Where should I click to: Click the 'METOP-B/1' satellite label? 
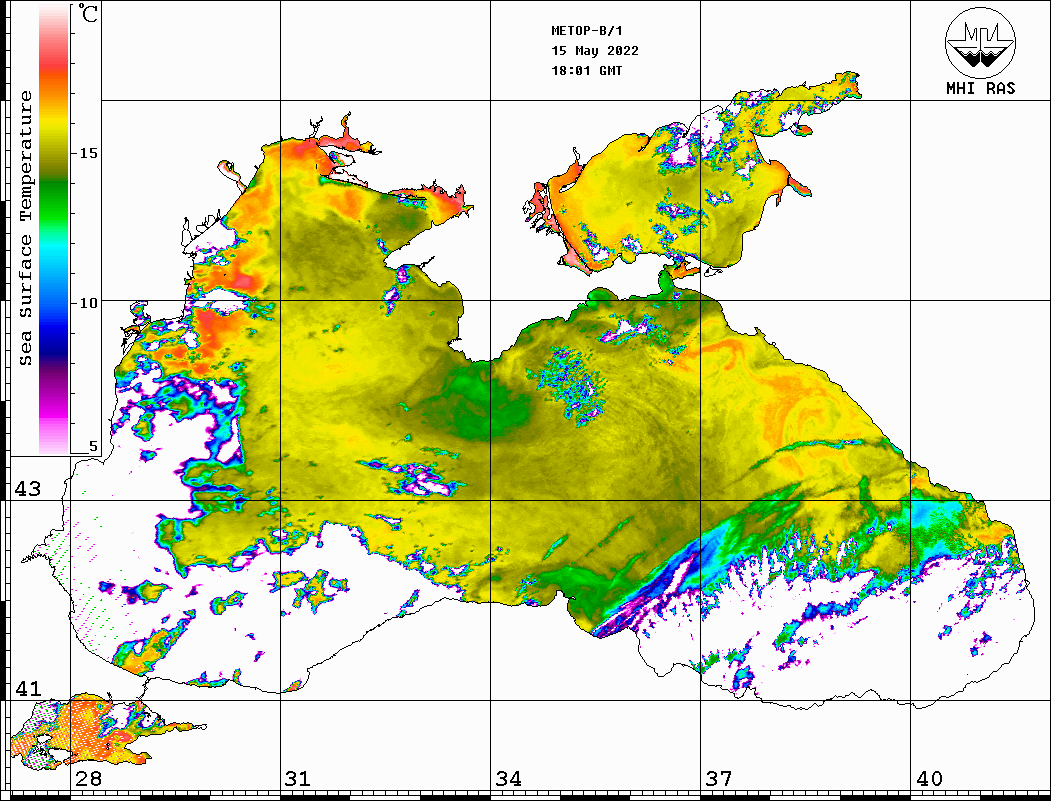[586, 31]
